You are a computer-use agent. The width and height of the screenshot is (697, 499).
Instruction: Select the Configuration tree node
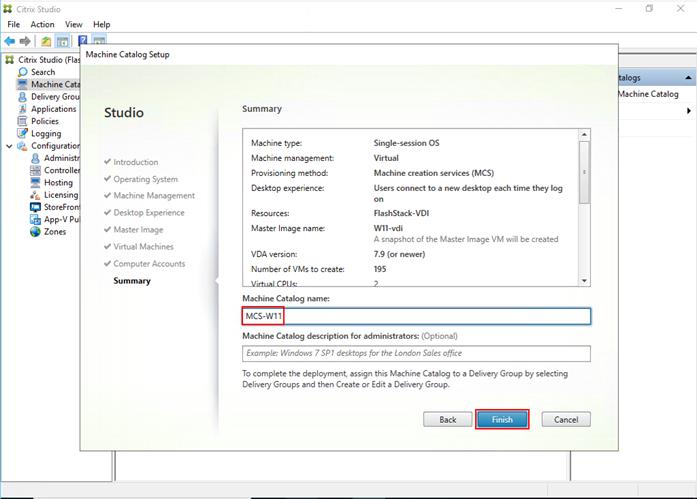(49, 146)
